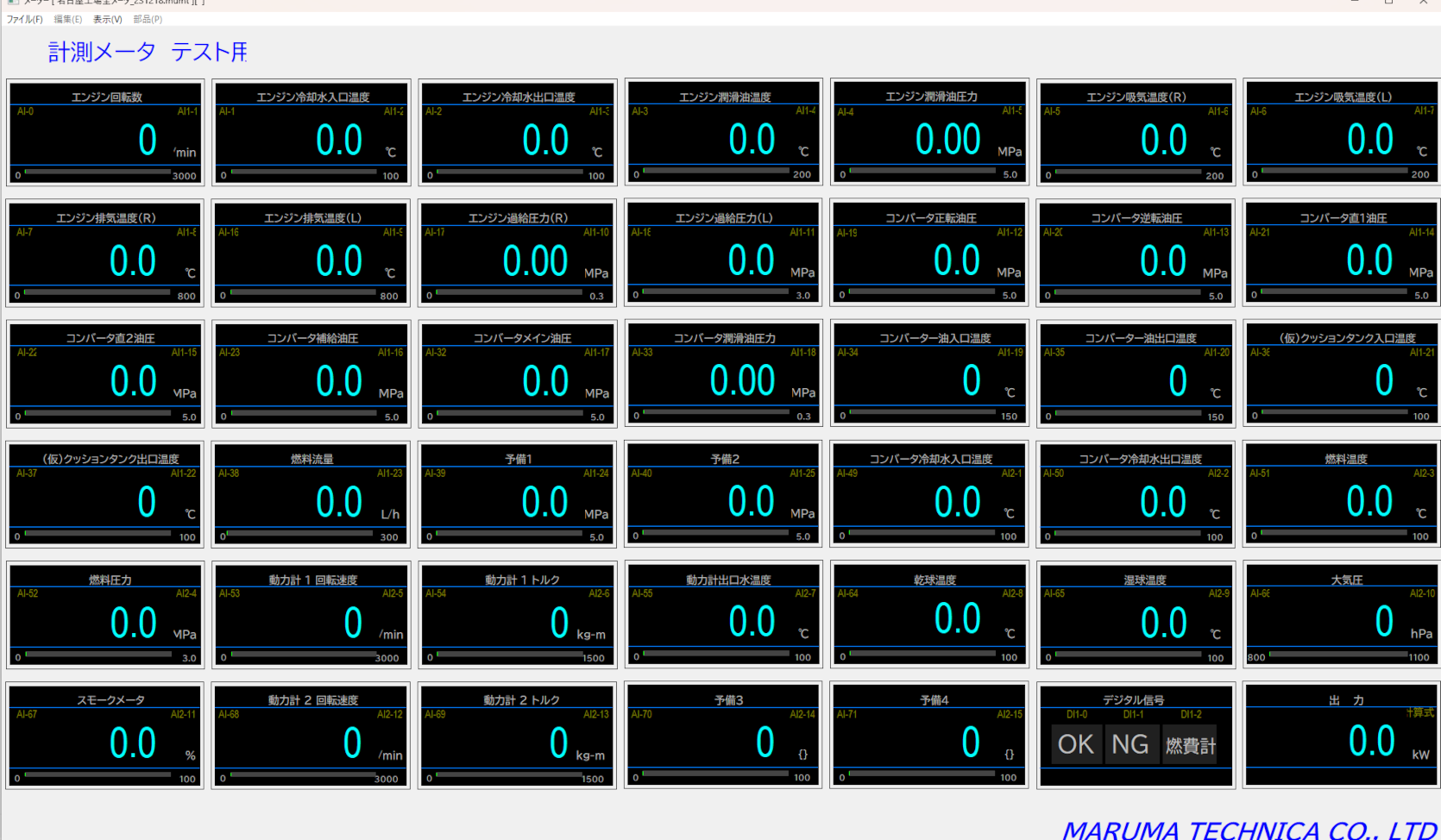
Task: Open the 表示(V) menu
Action: coord(108,19)
